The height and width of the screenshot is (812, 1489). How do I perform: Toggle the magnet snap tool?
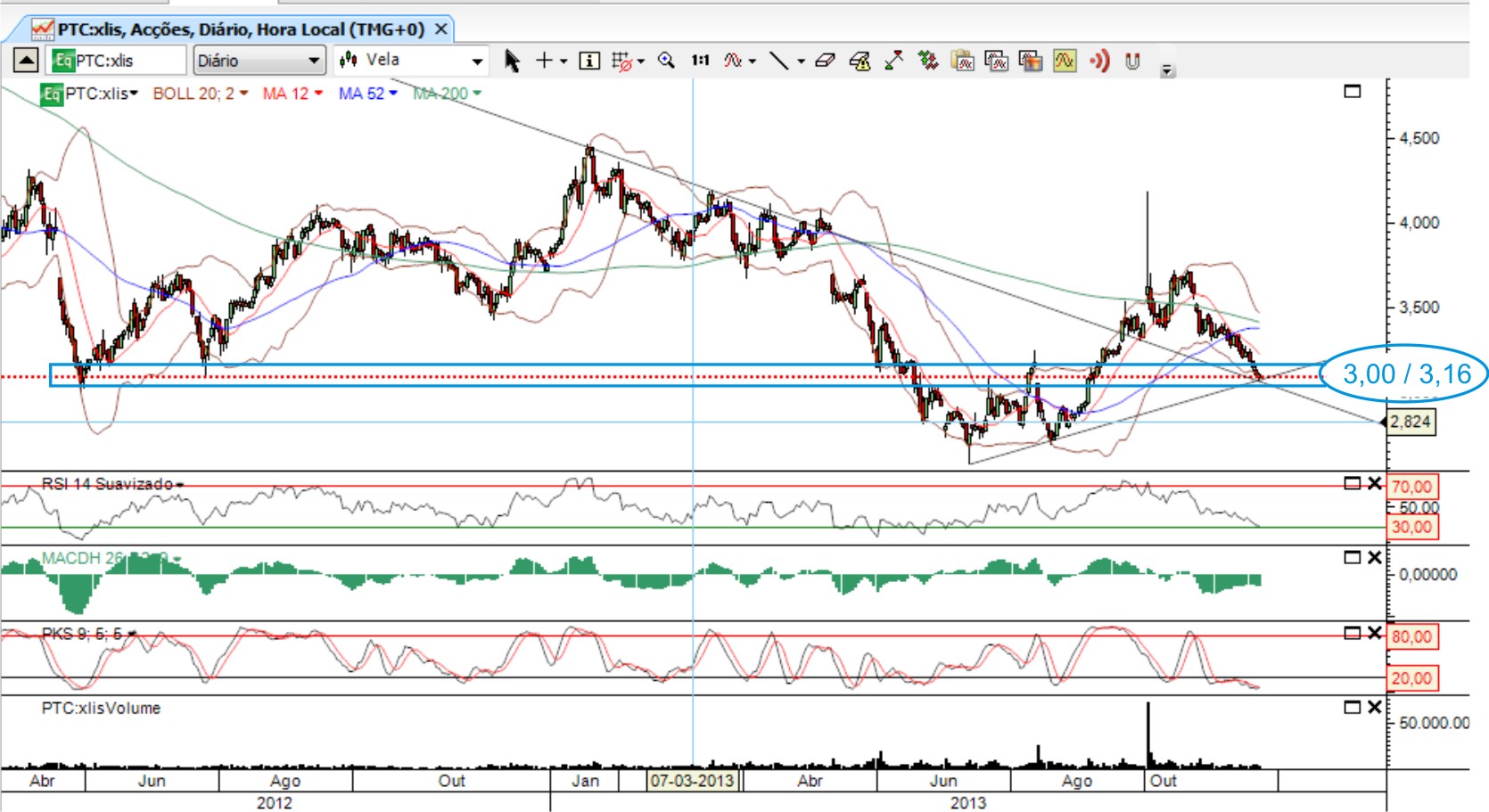click(x=1132, y=61)
